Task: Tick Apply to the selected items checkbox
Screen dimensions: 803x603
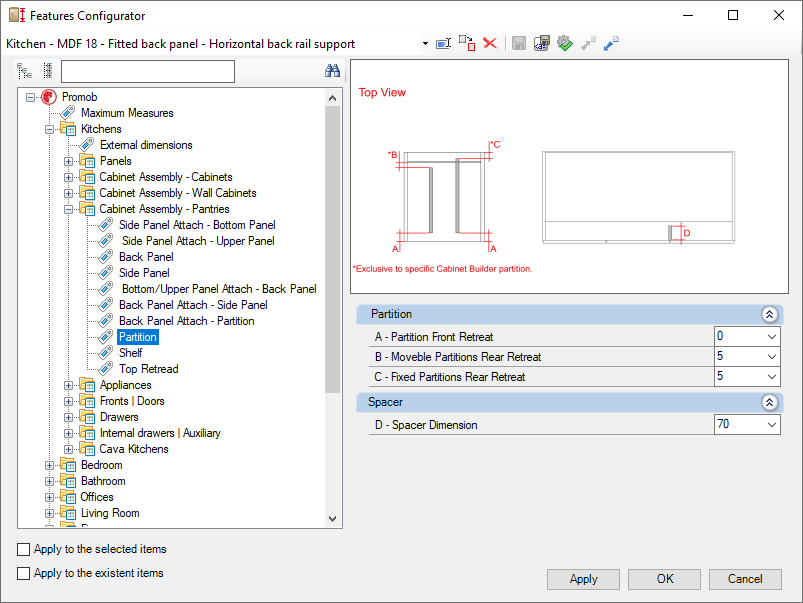Action: 24,549
